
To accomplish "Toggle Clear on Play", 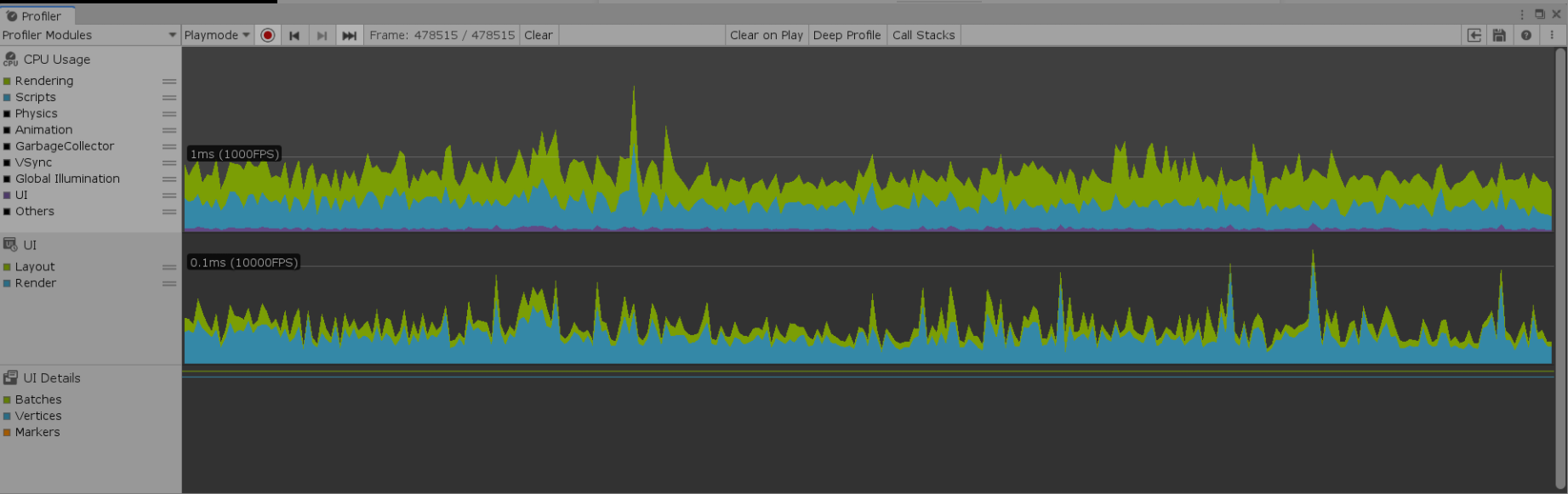I will (766, 35).
